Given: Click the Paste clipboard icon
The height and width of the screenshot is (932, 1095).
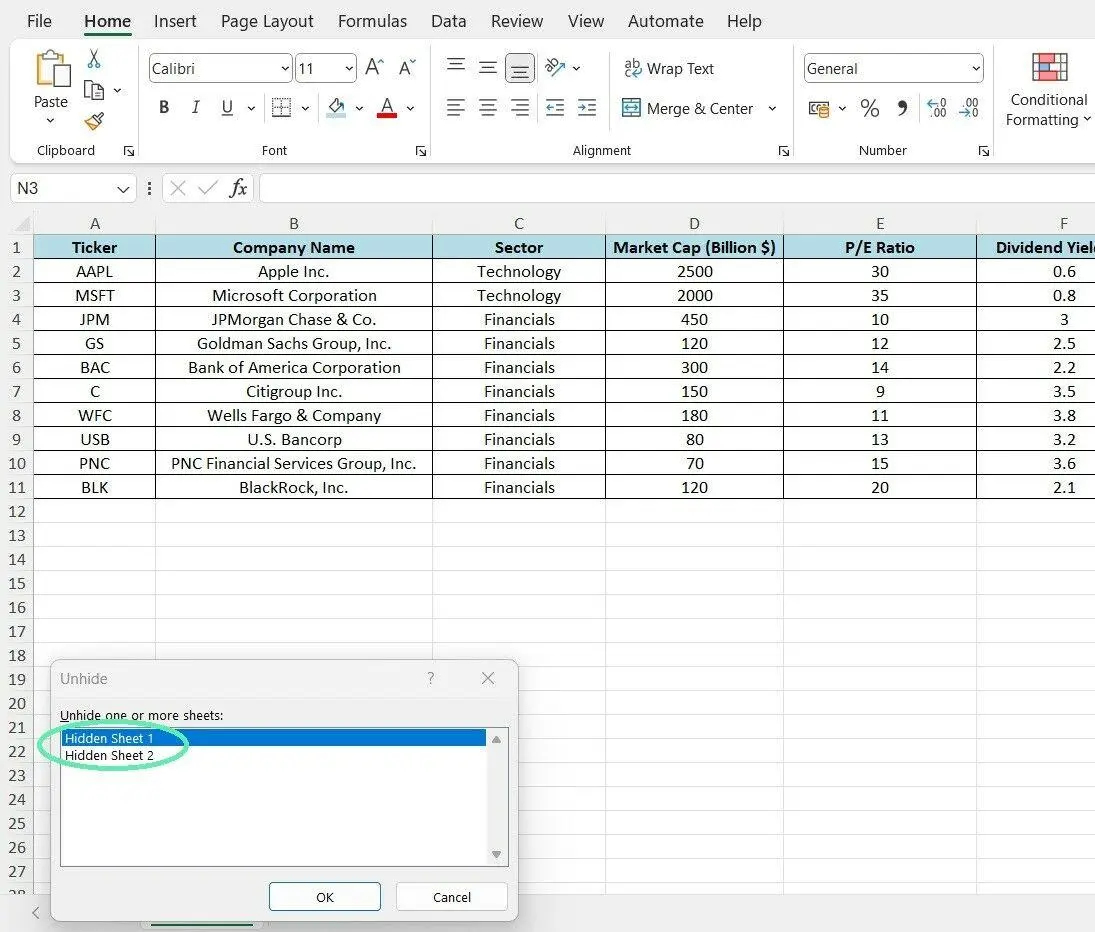Looking at the screenshot, I should click(x=52, y=68).
